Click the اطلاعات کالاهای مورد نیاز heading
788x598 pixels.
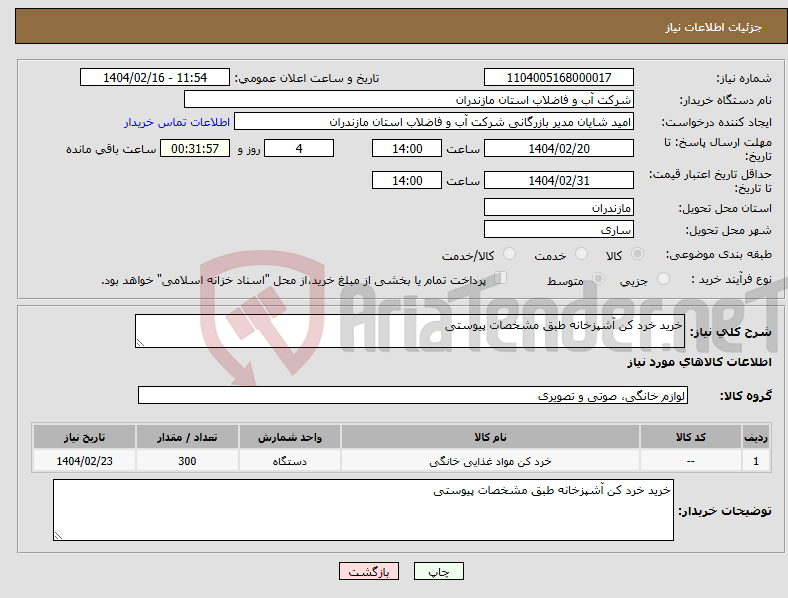699,362
